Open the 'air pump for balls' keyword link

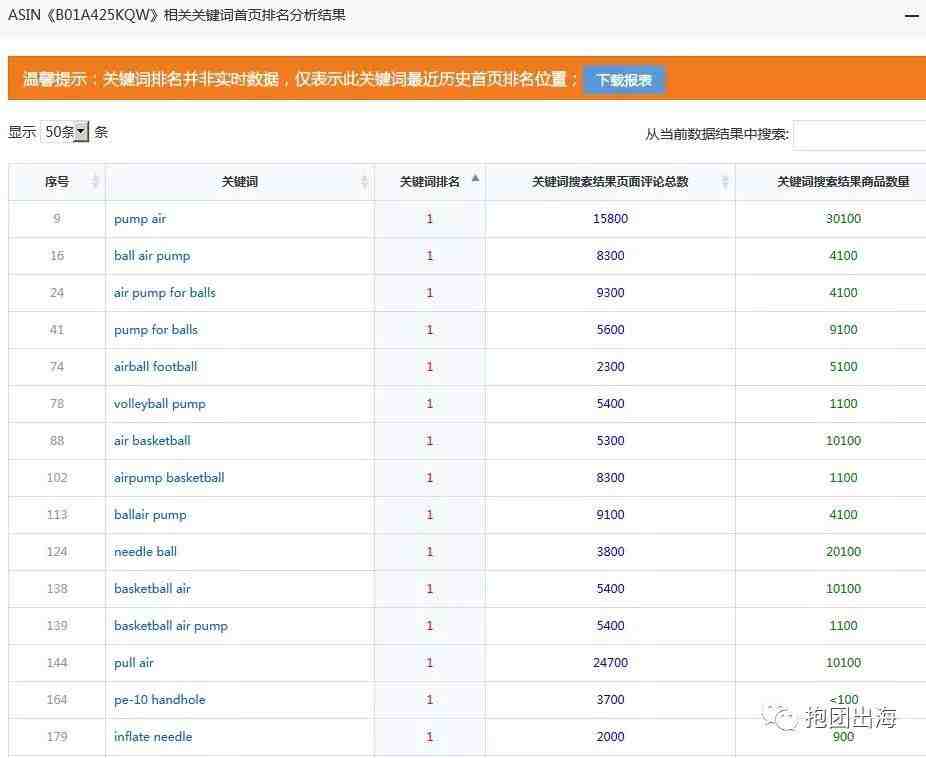click(165, 293)
